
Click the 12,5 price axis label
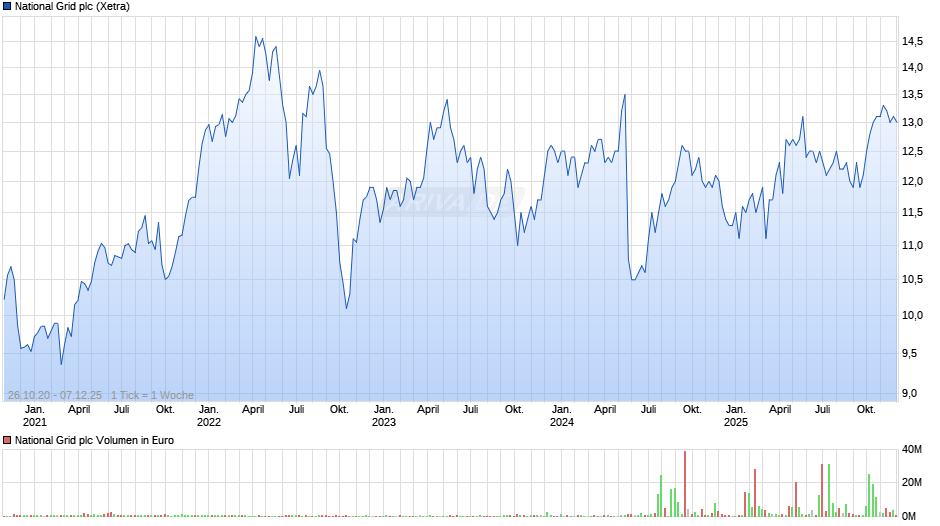[912, 152]
